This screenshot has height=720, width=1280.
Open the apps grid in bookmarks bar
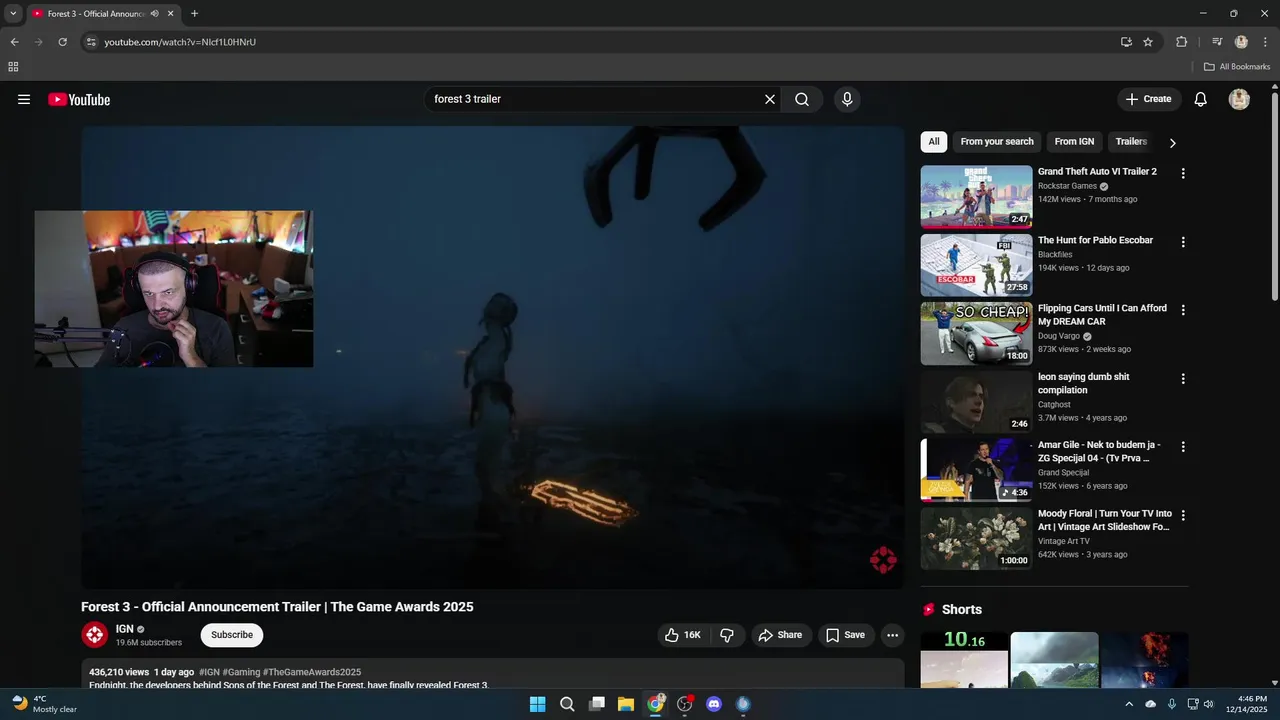(13, 67)
